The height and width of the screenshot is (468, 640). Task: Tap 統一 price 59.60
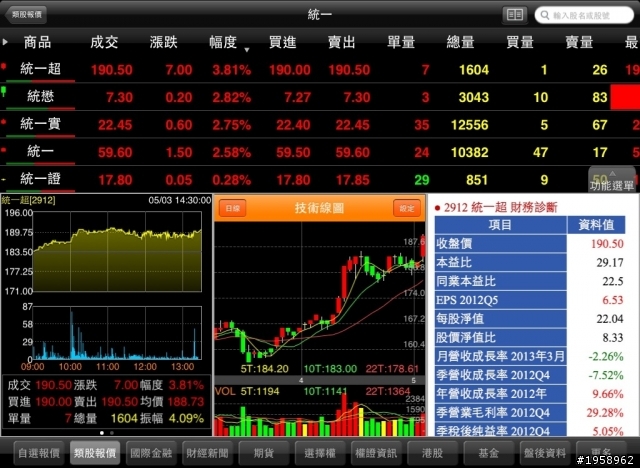(x=115, y=153)
